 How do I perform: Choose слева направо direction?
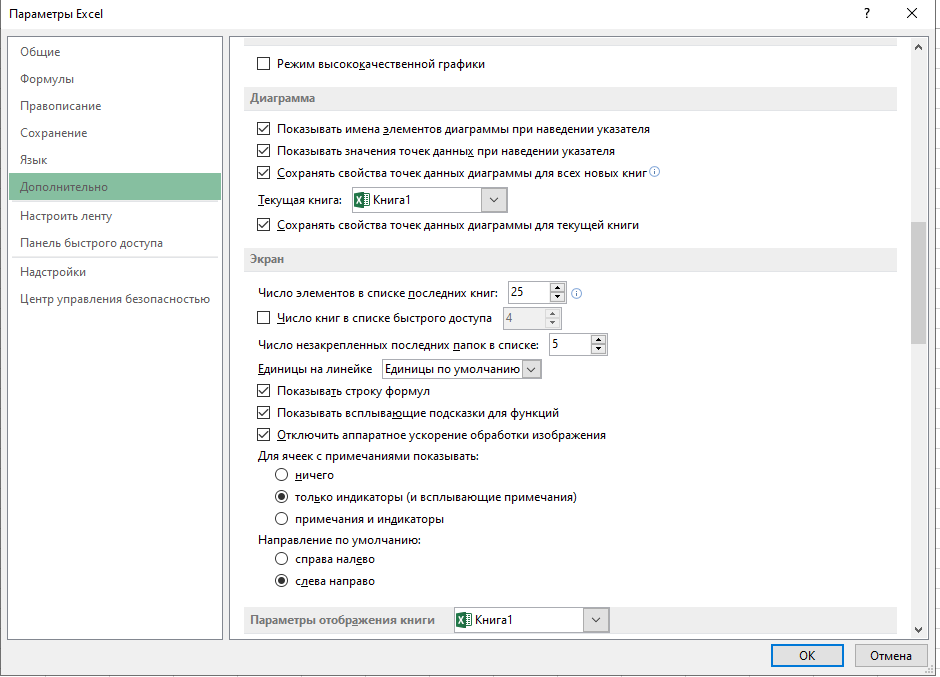(281, 581)
